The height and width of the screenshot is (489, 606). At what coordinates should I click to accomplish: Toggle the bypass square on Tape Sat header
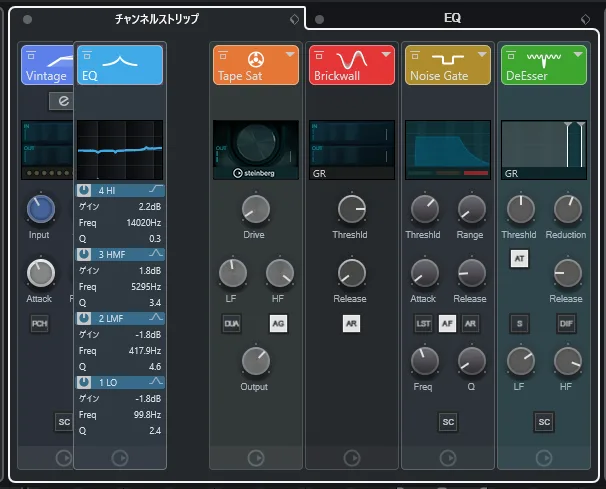click(223, 55)
